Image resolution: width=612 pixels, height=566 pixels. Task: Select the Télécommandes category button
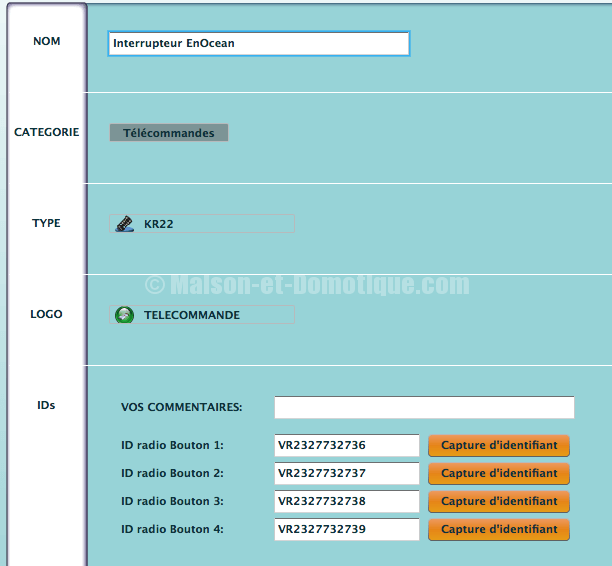pos(169,133)
